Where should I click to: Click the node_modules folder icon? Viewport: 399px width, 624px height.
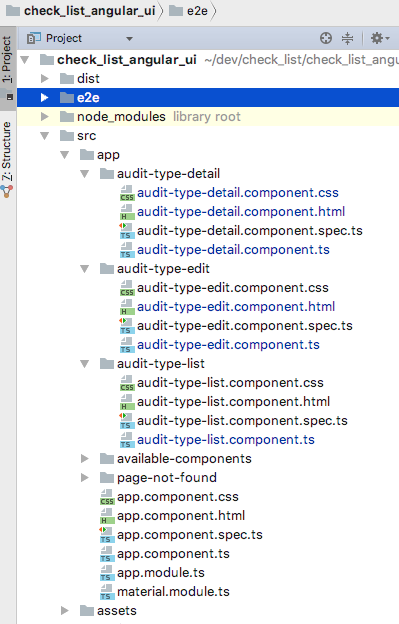coord(67,117)
